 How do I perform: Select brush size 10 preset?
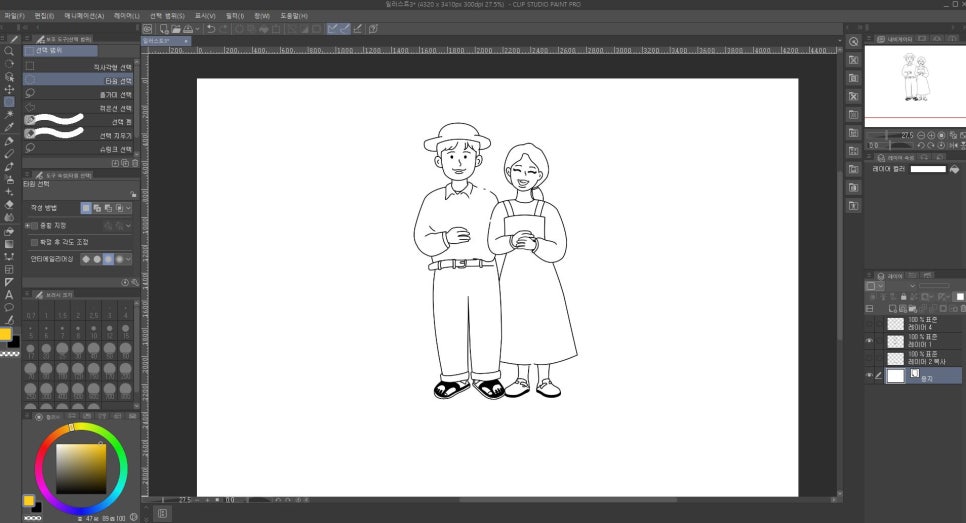tap(94, 332)
